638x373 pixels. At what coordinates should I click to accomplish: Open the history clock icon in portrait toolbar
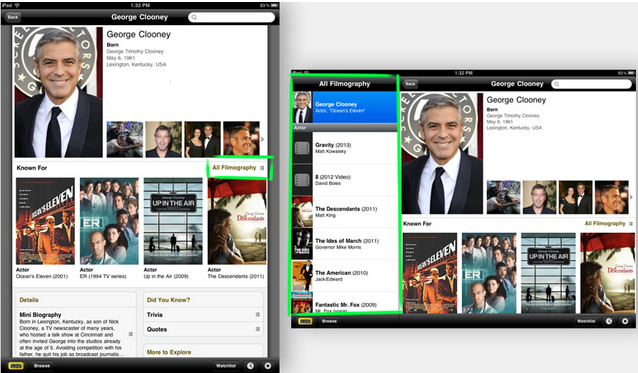coord(251,366)
